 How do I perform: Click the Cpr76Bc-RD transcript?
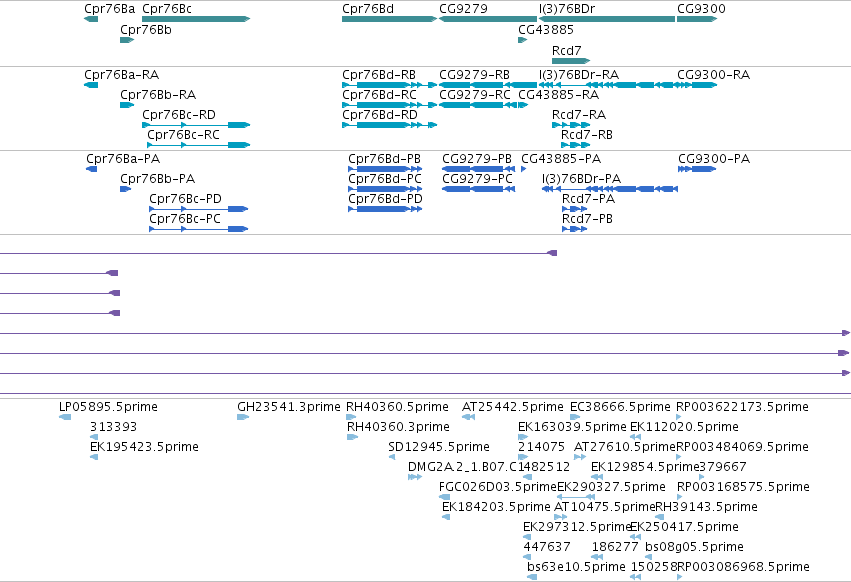pyautogui.click(x=196, y=125)
